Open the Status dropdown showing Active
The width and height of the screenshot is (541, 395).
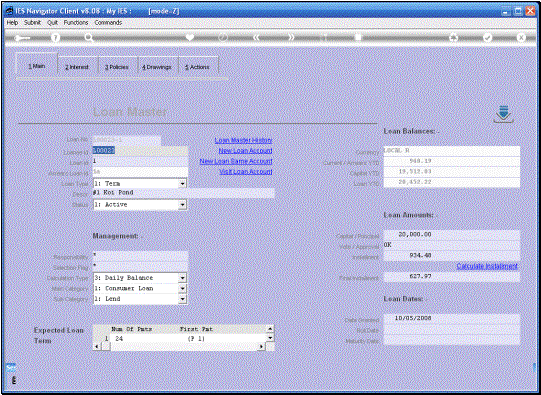pos(183,205)
